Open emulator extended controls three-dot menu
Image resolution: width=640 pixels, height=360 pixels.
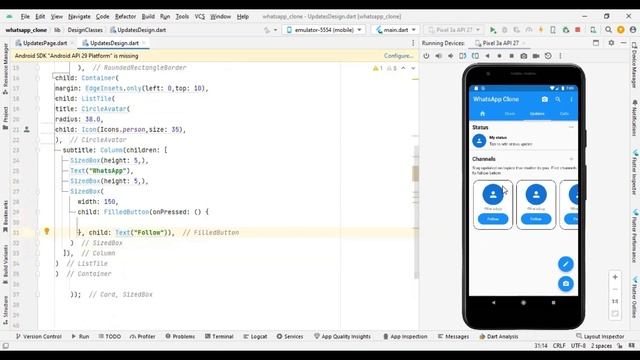coord(560,56)
